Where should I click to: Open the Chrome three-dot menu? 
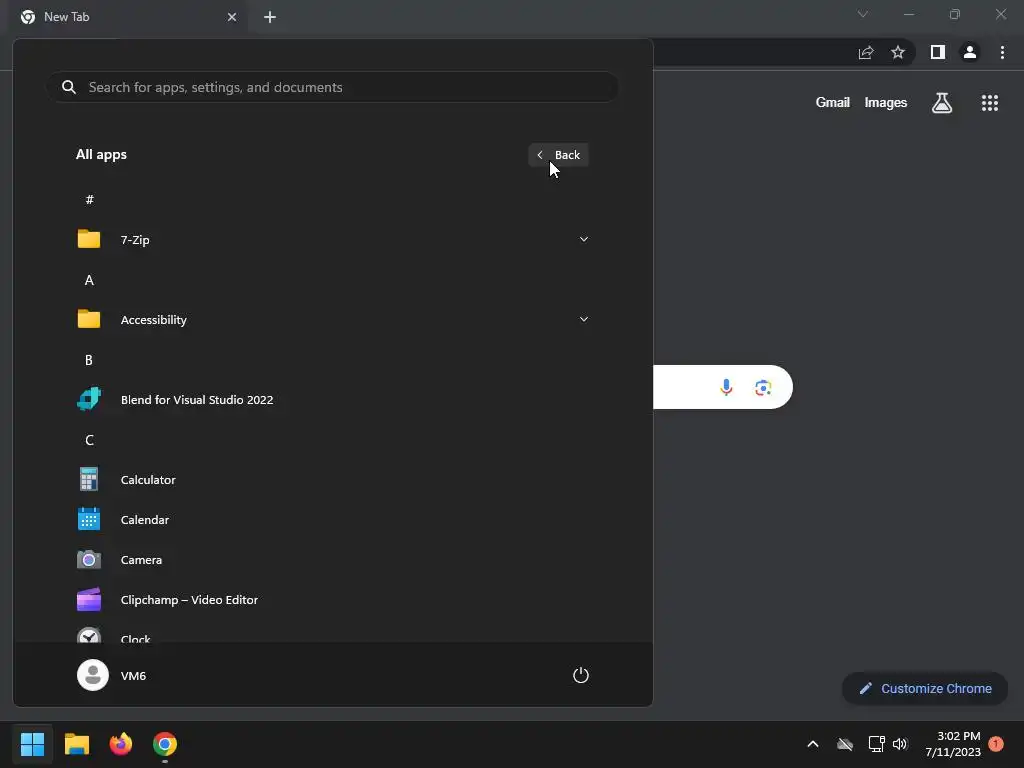1002,52
